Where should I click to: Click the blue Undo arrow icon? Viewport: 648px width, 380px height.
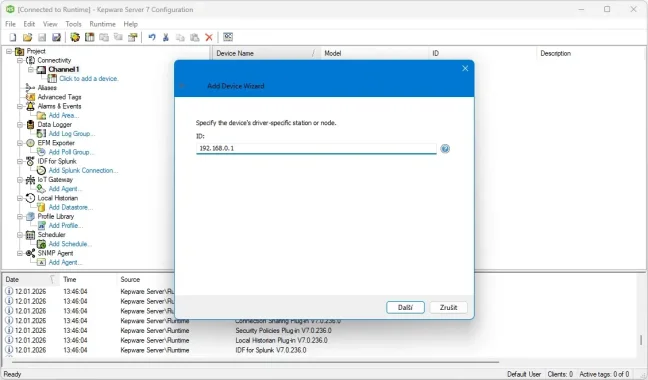[152, 37]
